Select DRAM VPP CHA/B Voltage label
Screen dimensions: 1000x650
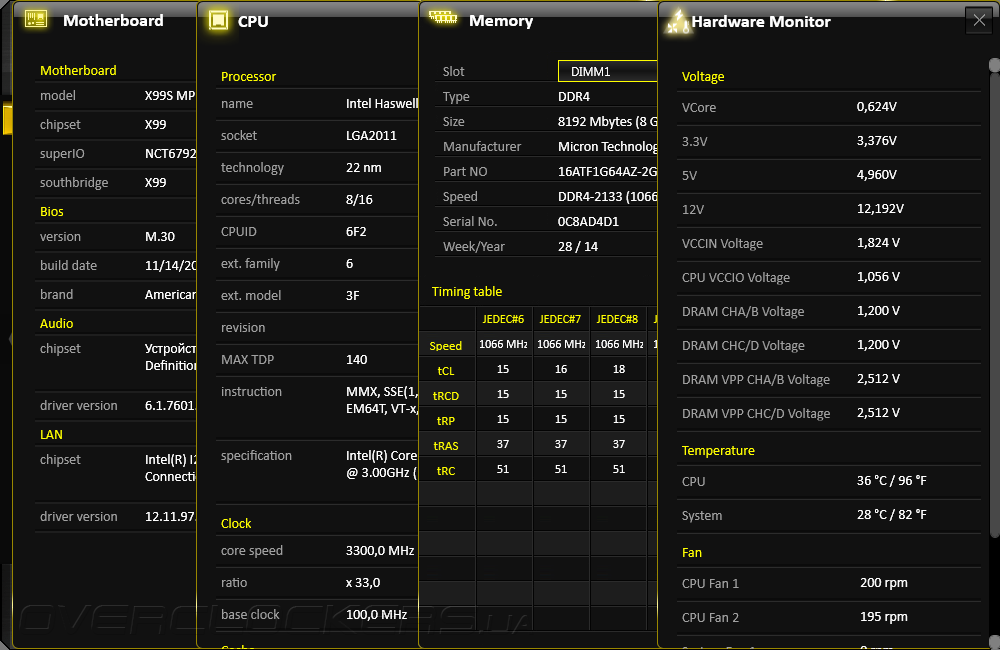[x=756, y=380]
